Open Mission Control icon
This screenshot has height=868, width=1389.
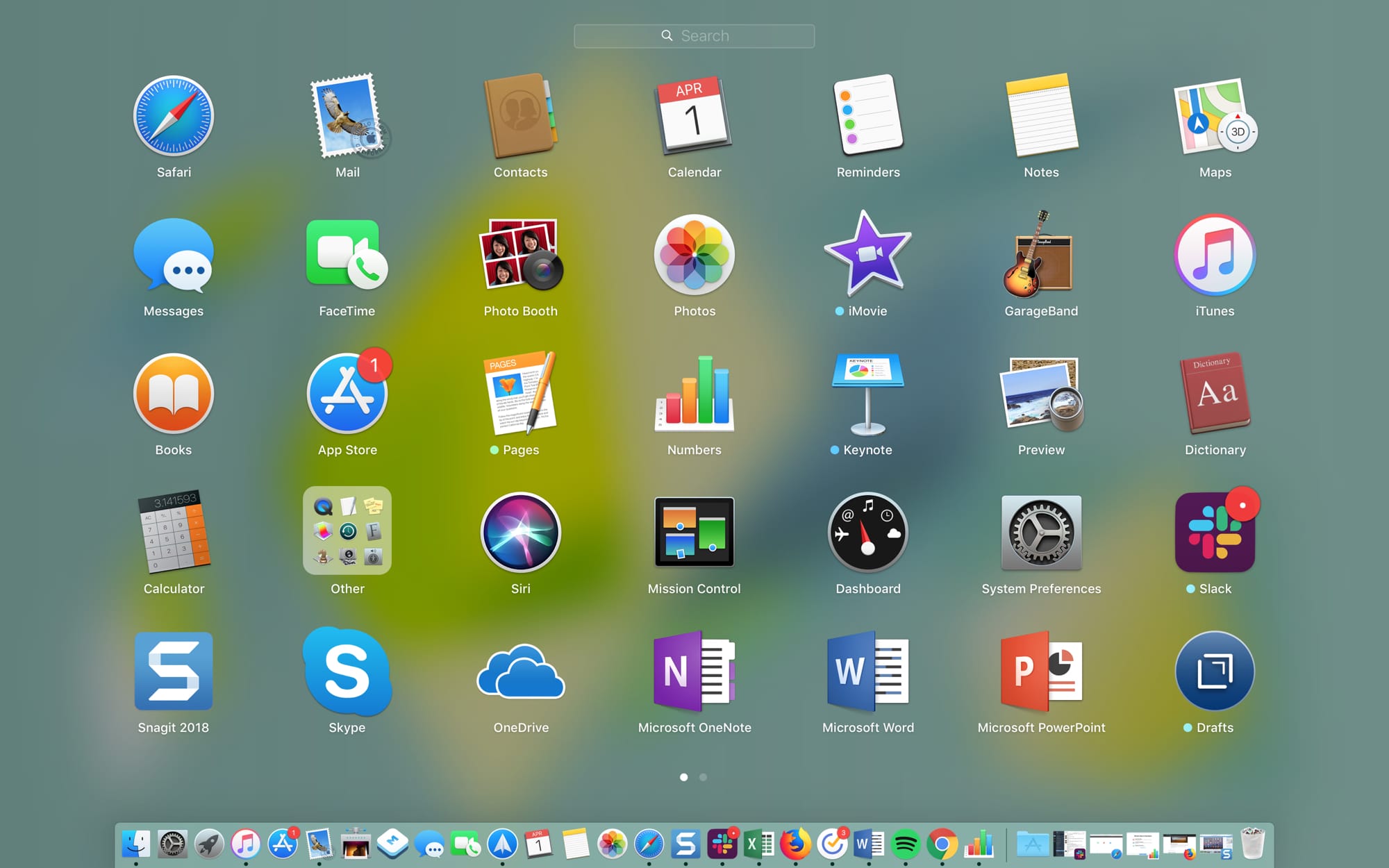click(x=694, y=533)
